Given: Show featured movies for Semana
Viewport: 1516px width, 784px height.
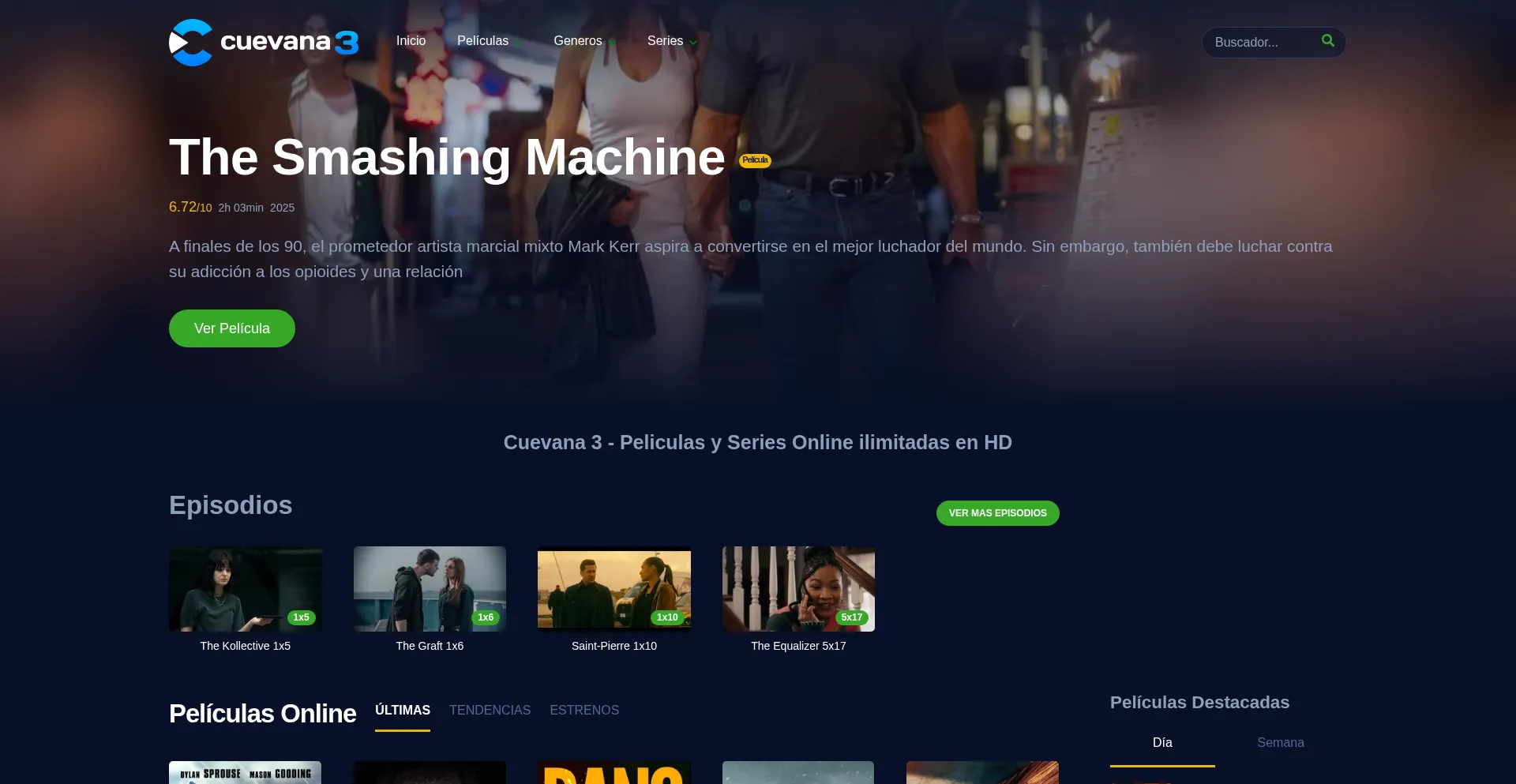Looking at the screenshot, I should [x=1280, y=743].
